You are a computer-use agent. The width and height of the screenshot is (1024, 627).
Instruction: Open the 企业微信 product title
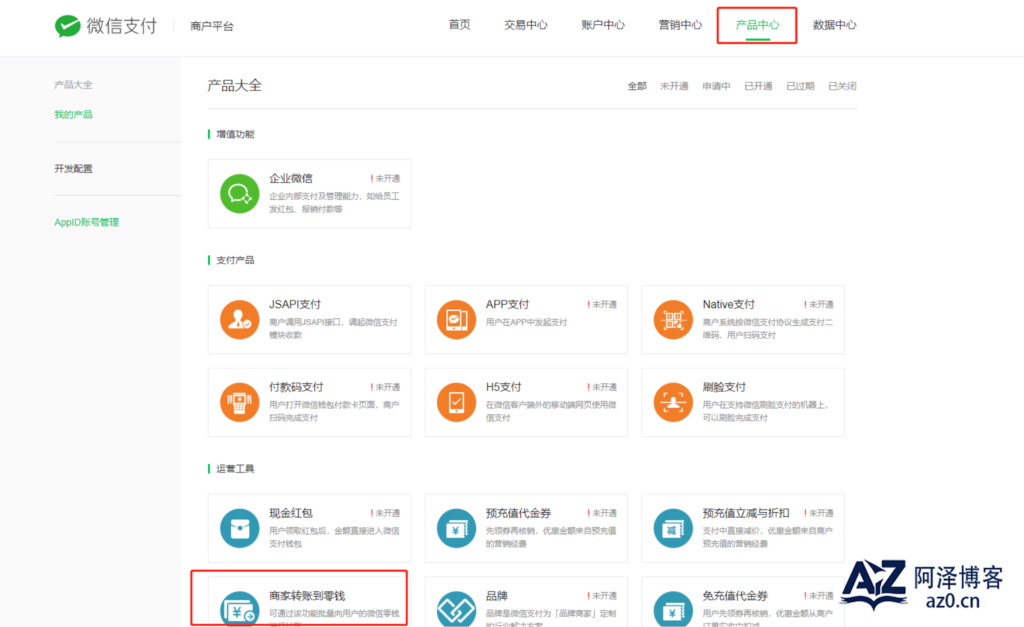pyautogui.click(x=291, y=178)
